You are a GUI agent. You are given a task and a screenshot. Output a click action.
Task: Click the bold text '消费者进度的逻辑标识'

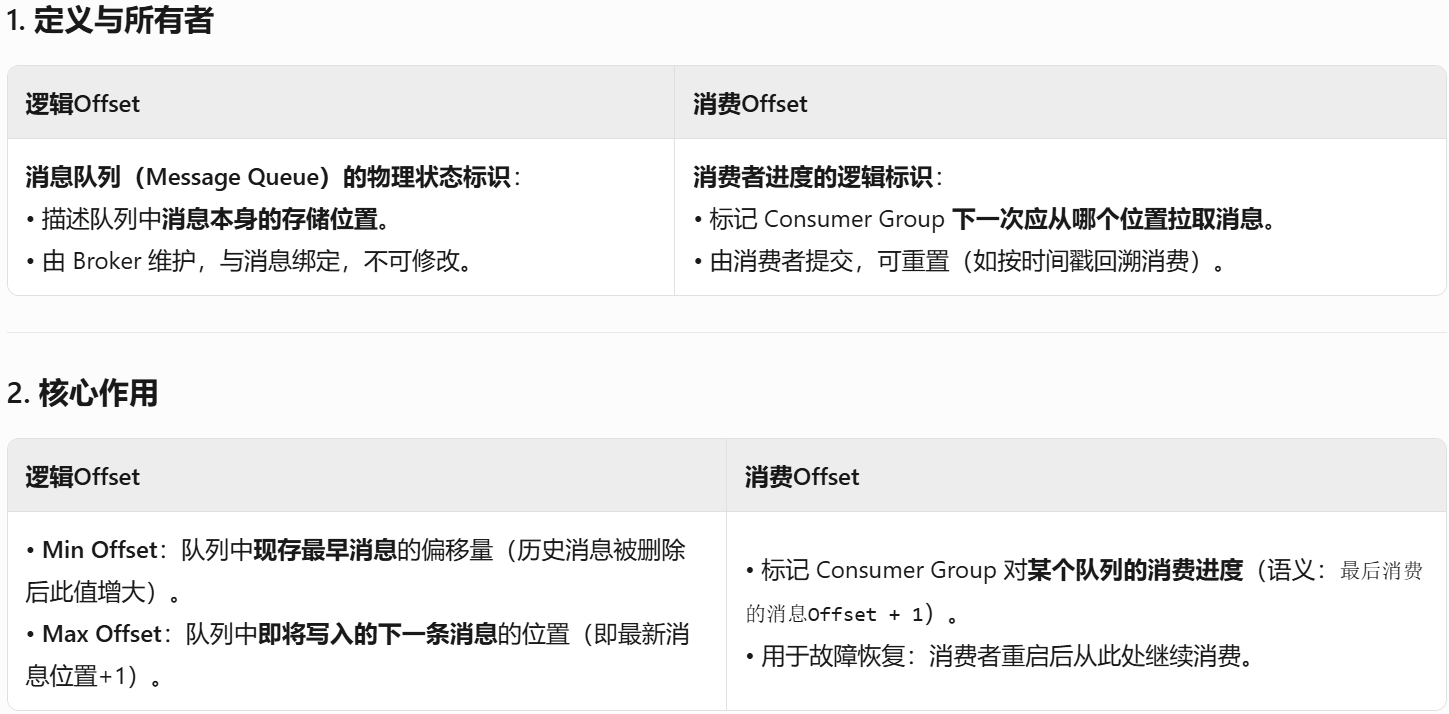click(812, 177)
